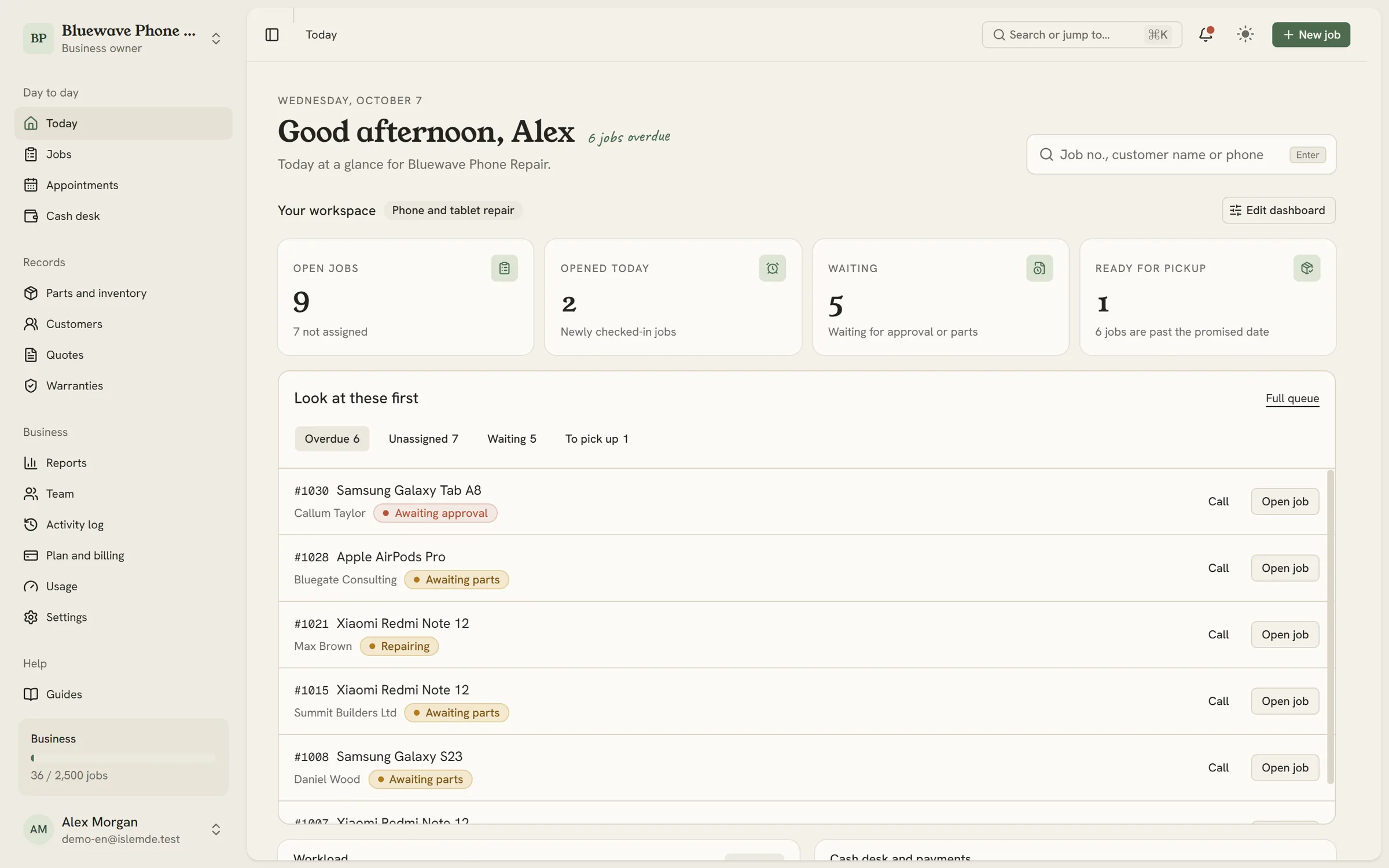Collapse the sidebar with the panel icon
The height and width of the screenshot is (868, 1389).
point(271,35)
